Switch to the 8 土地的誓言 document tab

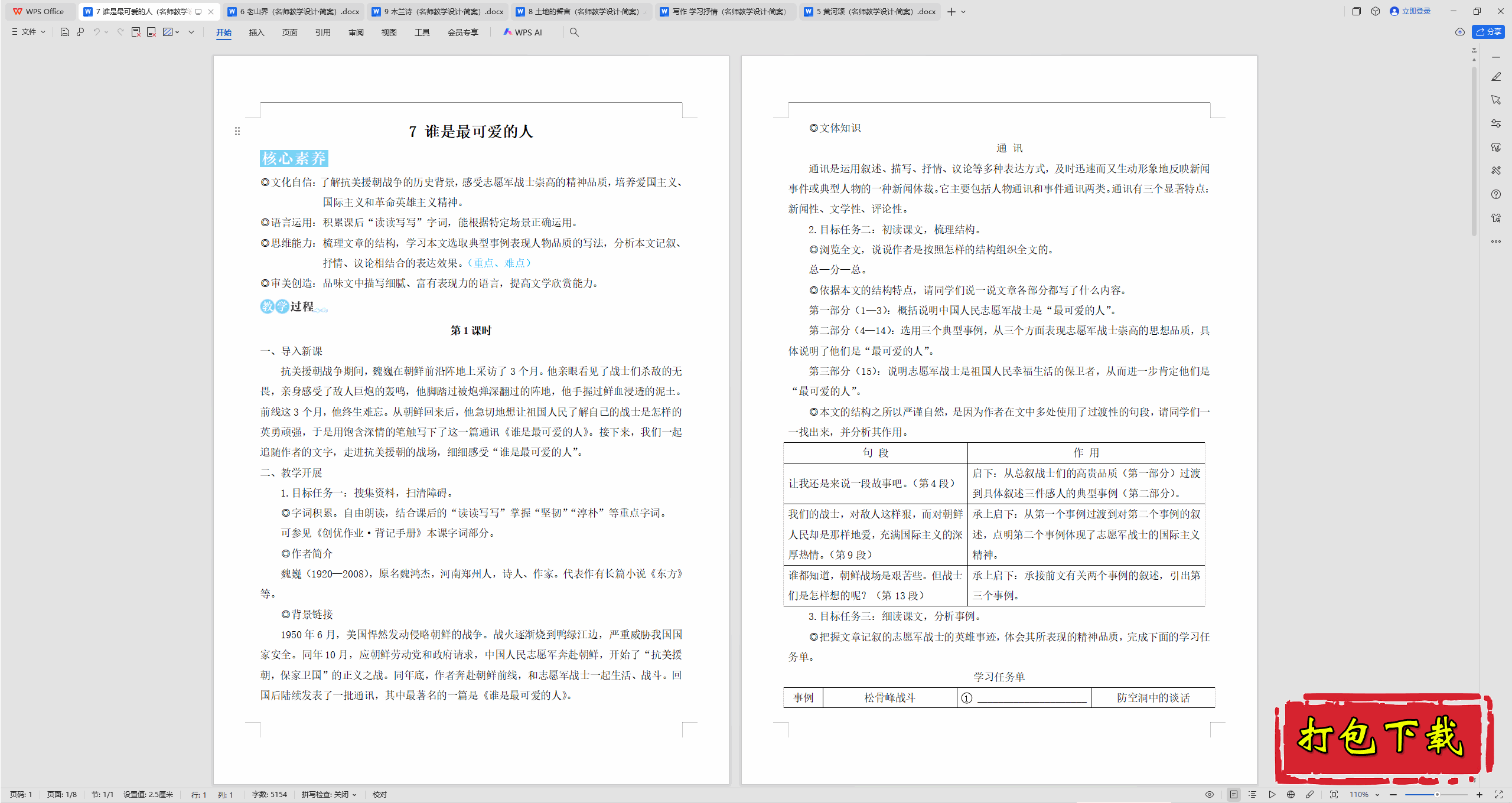(x=582, y=11)
